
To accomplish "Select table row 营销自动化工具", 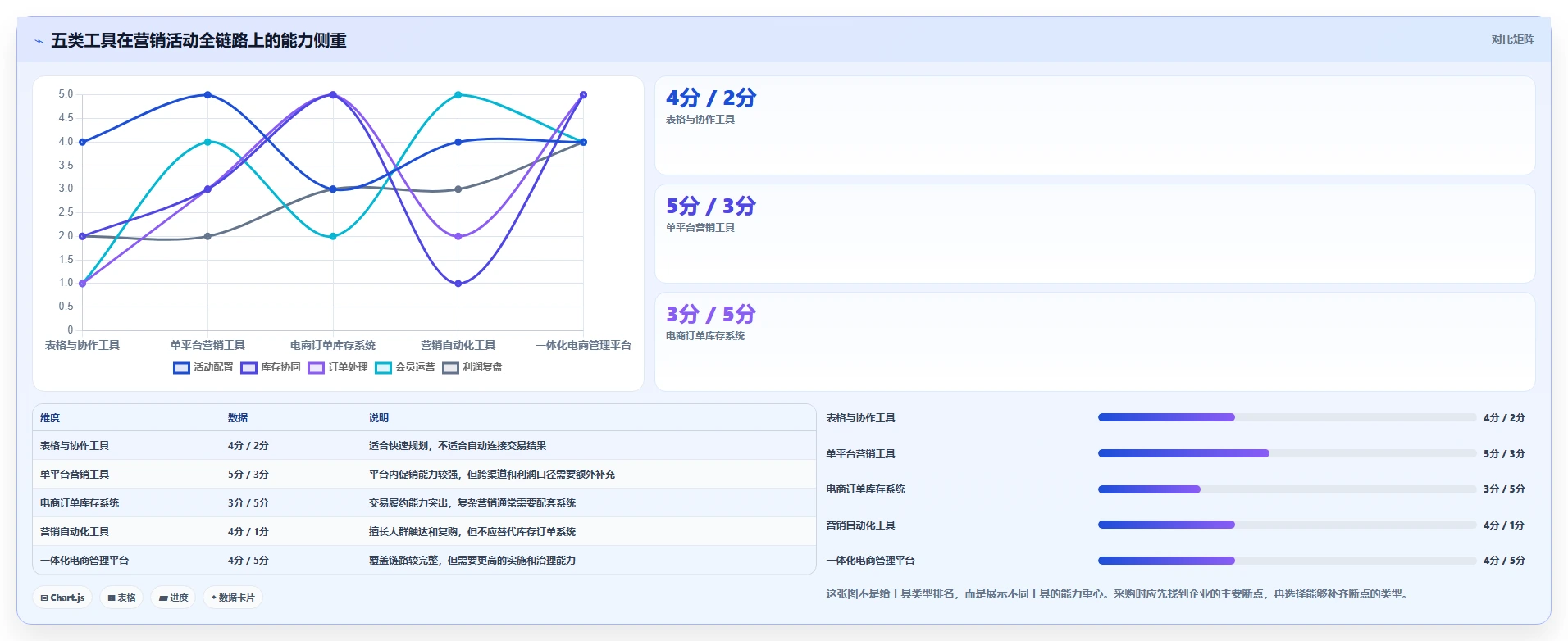I will tap(424, 531).
